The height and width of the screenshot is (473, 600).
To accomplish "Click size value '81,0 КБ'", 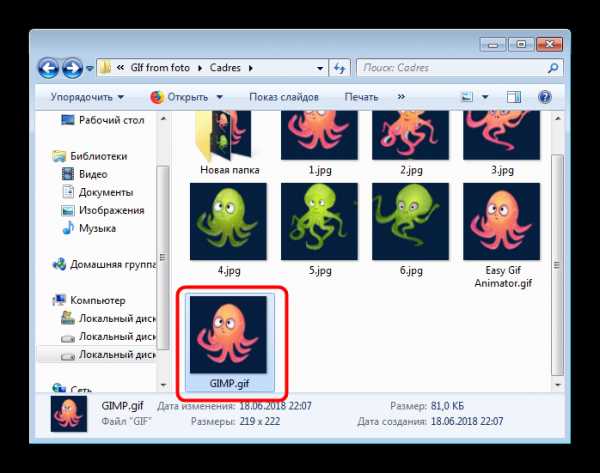I will point(447,406).
